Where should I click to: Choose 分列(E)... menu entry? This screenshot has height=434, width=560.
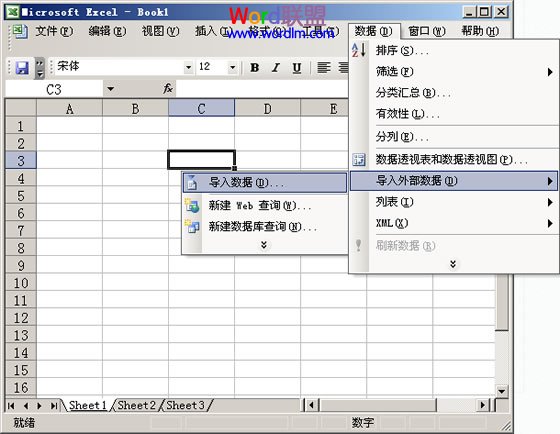(x=454, y=137)
